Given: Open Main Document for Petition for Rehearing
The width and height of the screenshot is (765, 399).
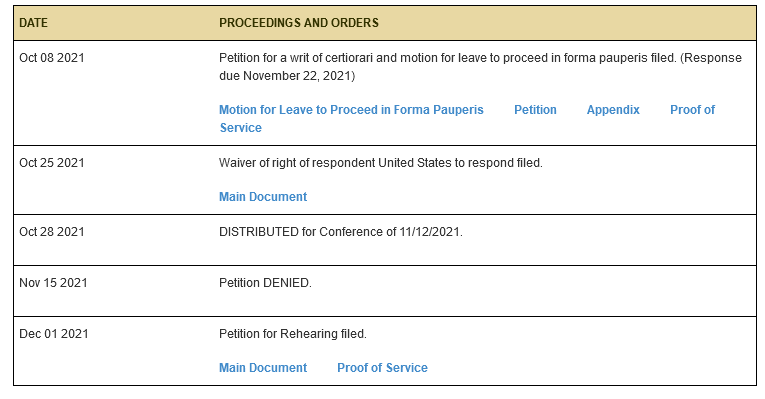Looking at the screenshot, I should (x=263, y=368).
